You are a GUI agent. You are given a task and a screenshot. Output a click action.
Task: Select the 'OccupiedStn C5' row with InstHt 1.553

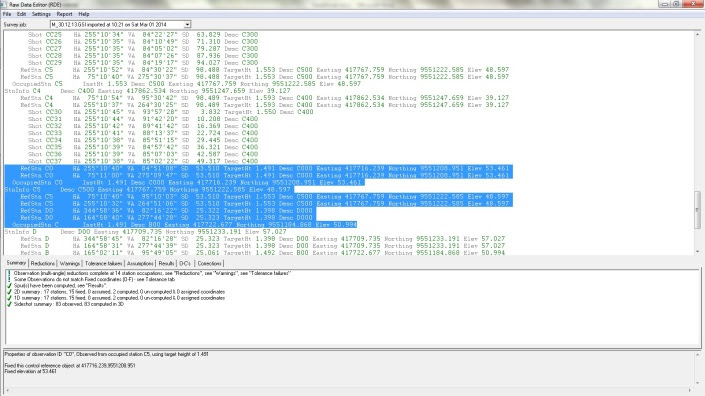click(186, 84)
